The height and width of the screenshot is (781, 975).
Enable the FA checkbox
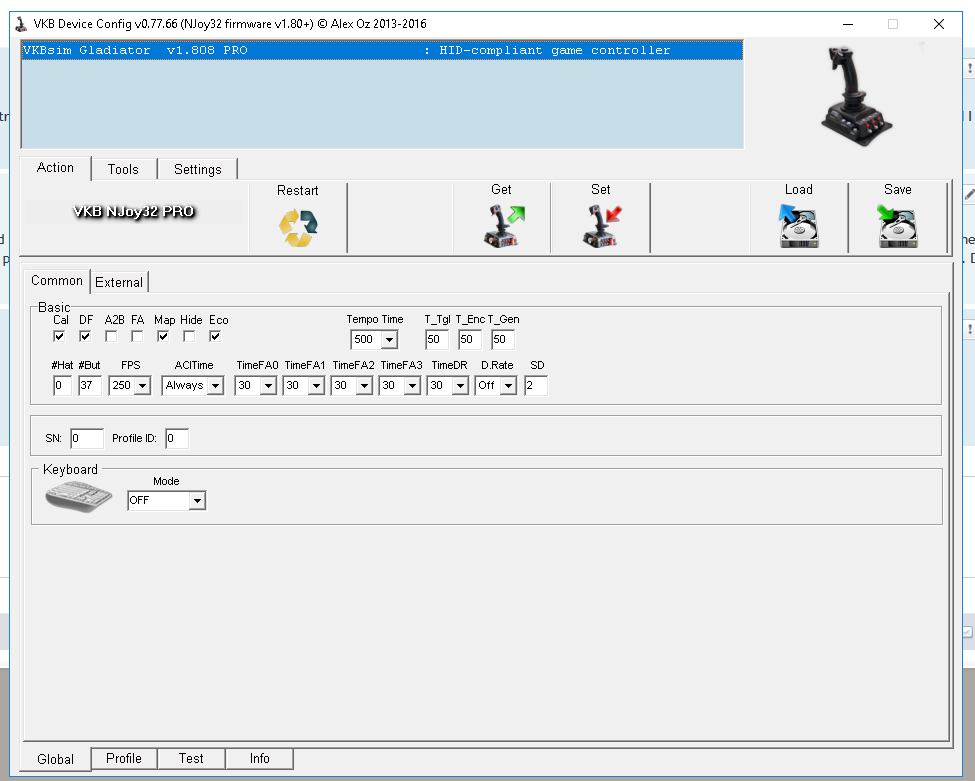(137, 336)
